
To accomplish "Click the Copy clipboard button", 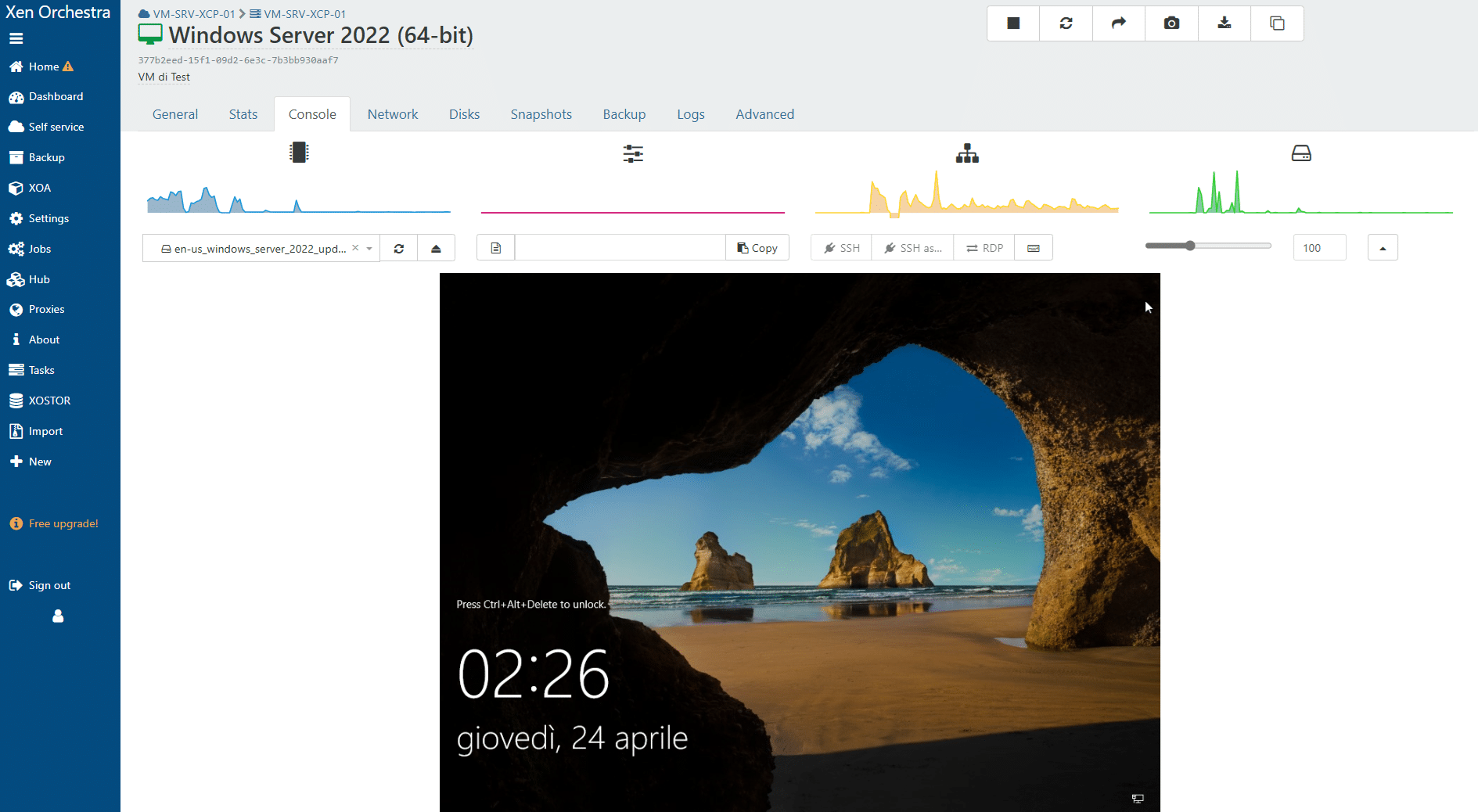I will coord(757,248).
